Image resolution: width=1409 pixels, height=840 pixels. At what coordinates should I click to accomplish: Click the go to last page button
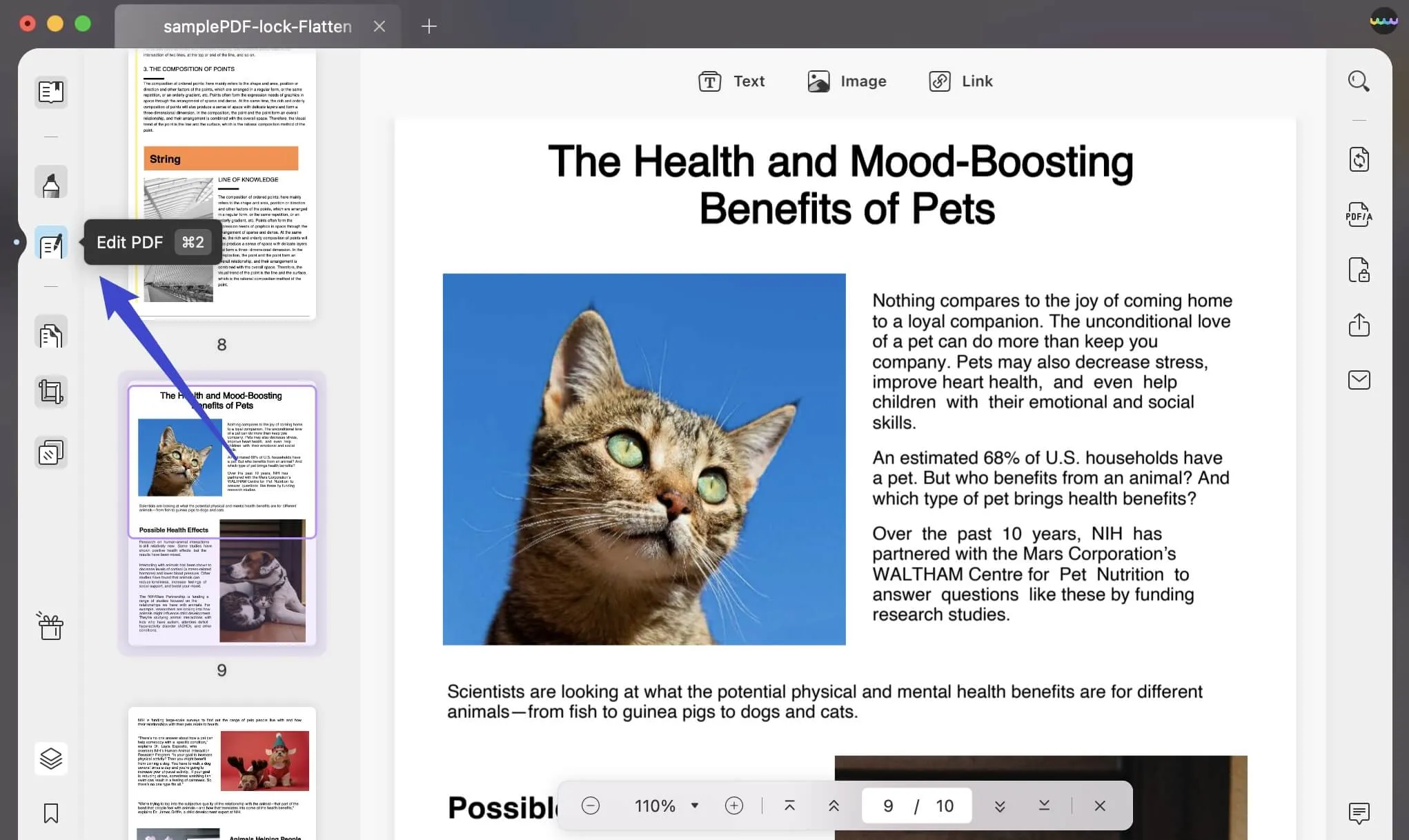[1043, 806]
